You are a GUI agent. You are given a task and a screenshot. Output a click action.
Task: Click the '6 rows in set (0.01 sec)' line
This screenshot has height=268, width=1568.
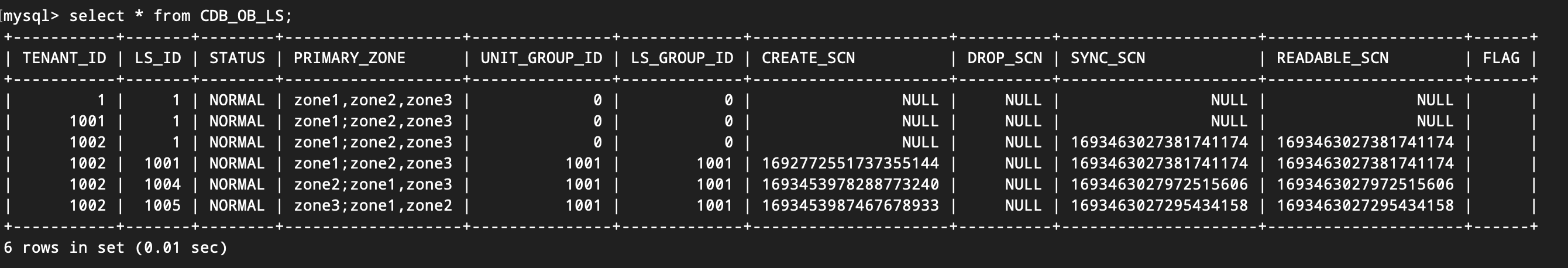pyautogui.click(x=115, y=248)
